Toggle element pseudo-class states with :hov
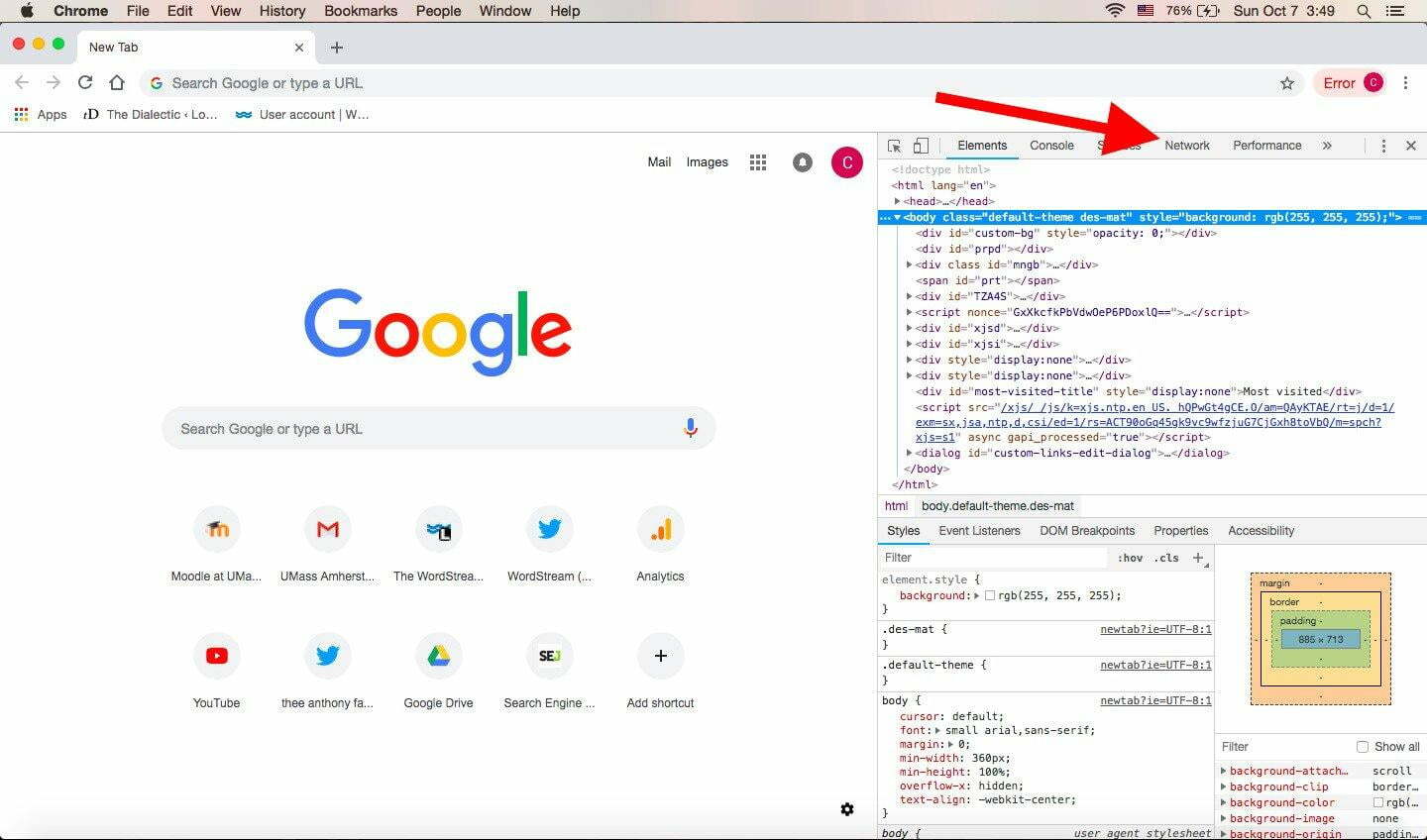The height and width of the screenshot is (840, 1427). coord(1130,558)
